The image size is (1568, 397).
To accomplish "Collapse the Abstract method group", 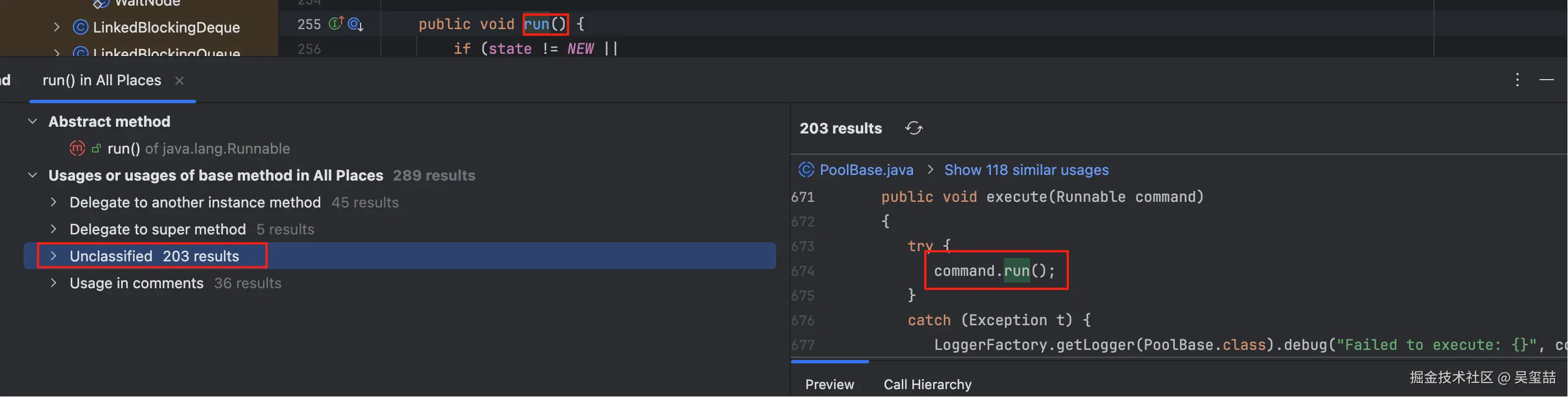I will 33,122.
